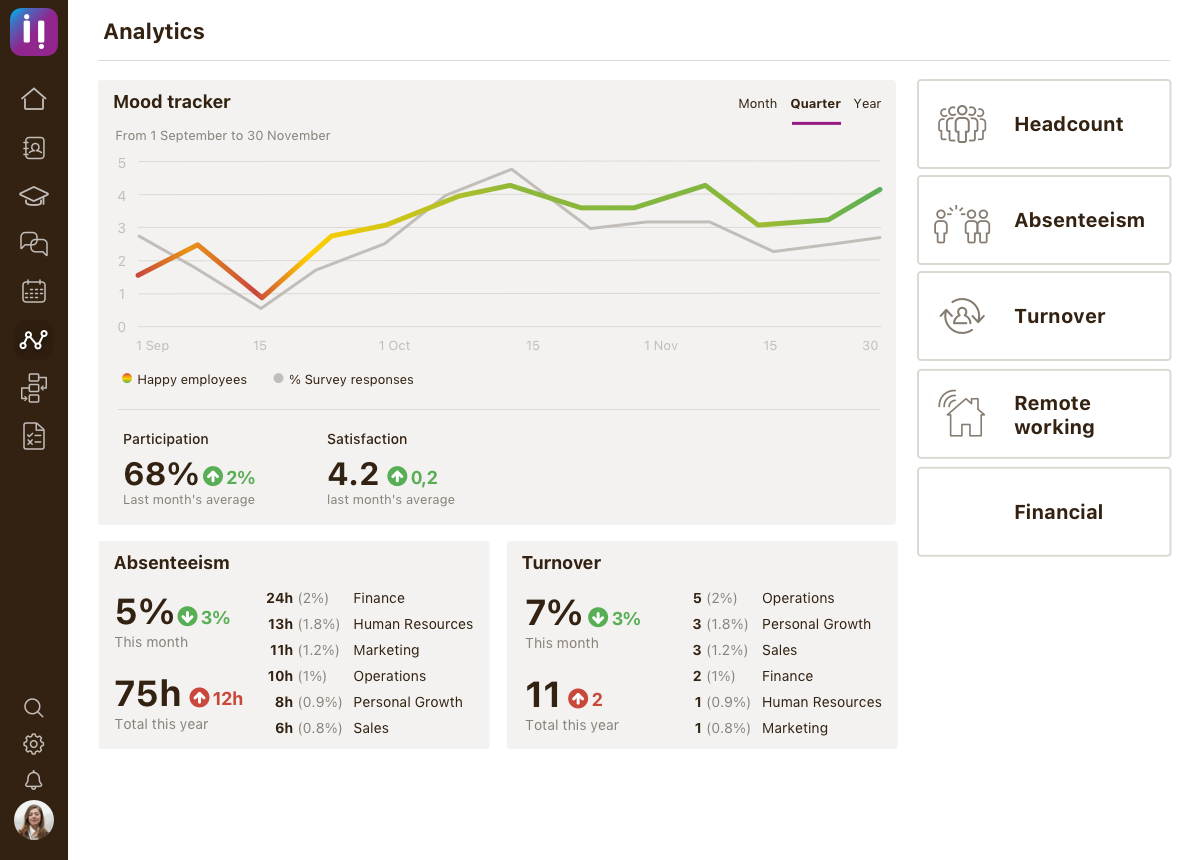Click the Sales 6h absenteeism row
Viewport: 1200px width, 860px height.
click(x=370, y=728)
